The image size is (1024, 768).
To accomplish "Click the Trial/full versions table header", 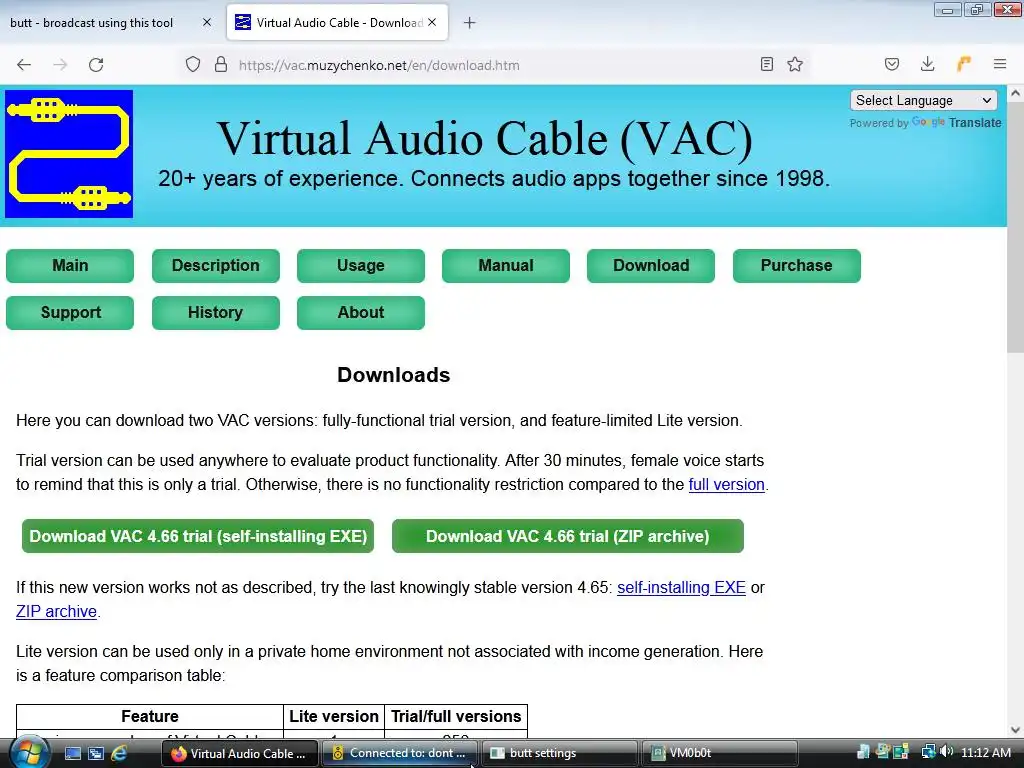I will (x=456, y=716).
